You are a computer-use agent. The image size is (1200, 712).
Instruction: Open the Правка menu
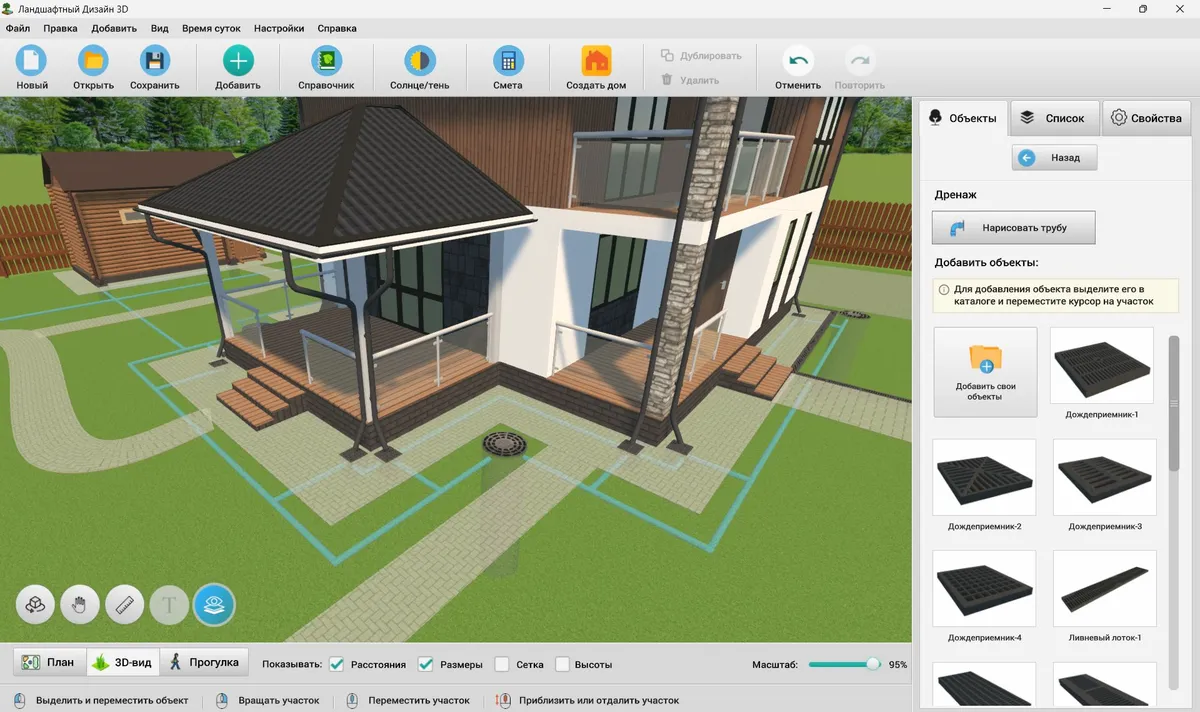(60, 29)
